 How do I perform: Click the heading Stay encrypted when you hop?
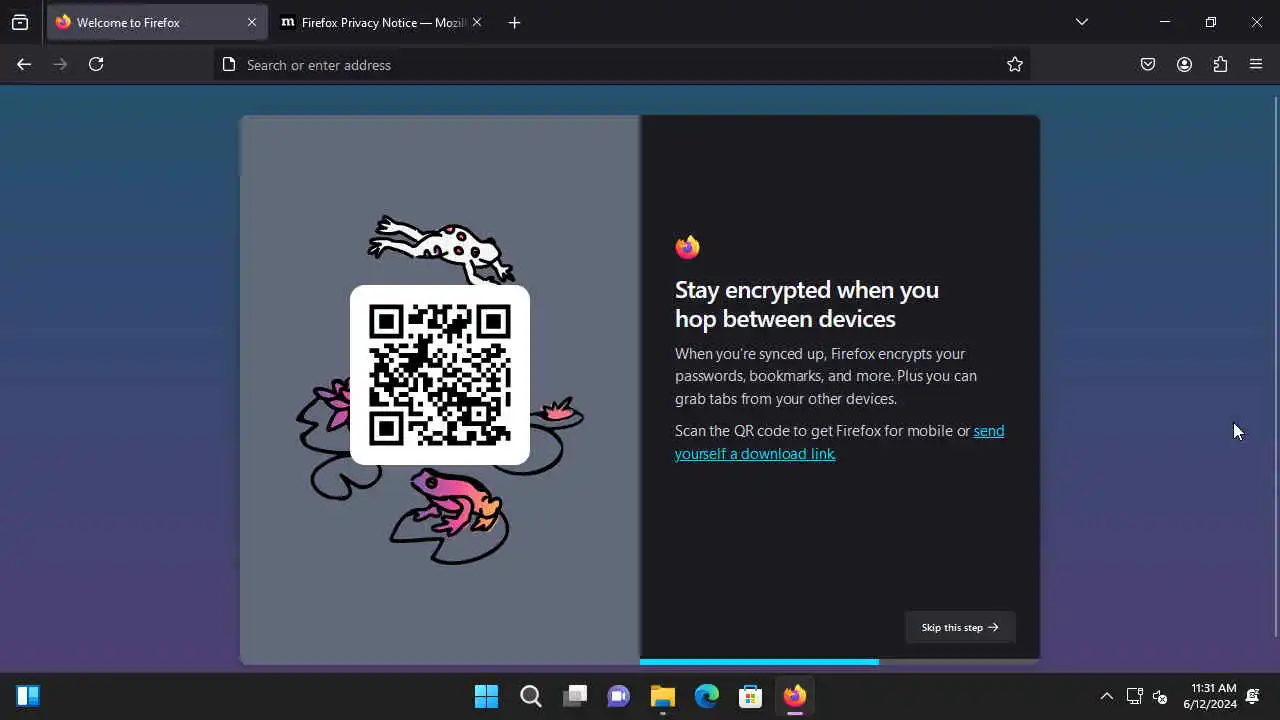point(807,304)
